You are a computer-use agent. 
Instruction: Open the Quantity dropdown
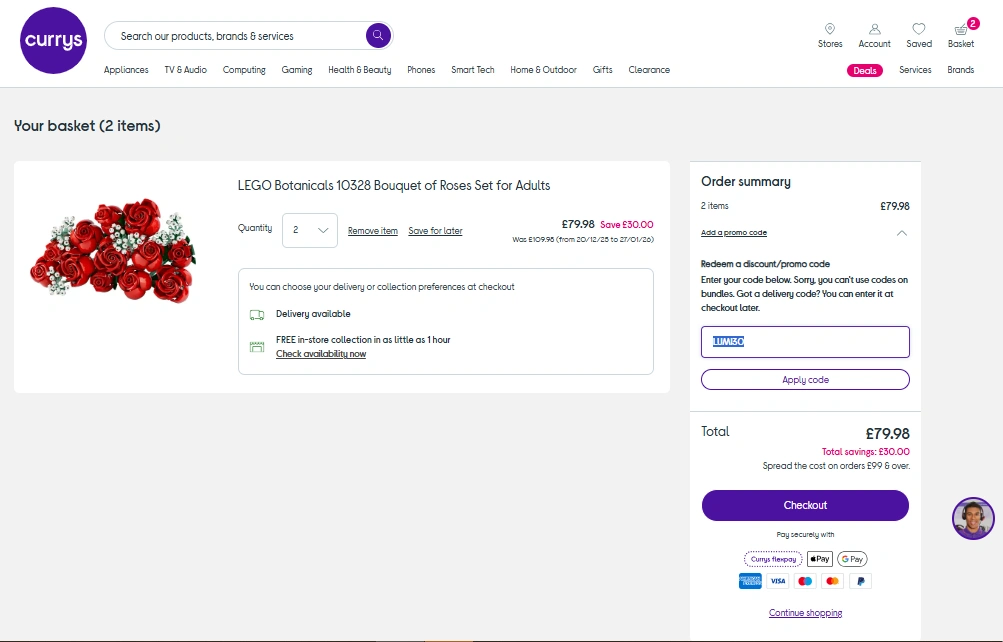[310, 230]
